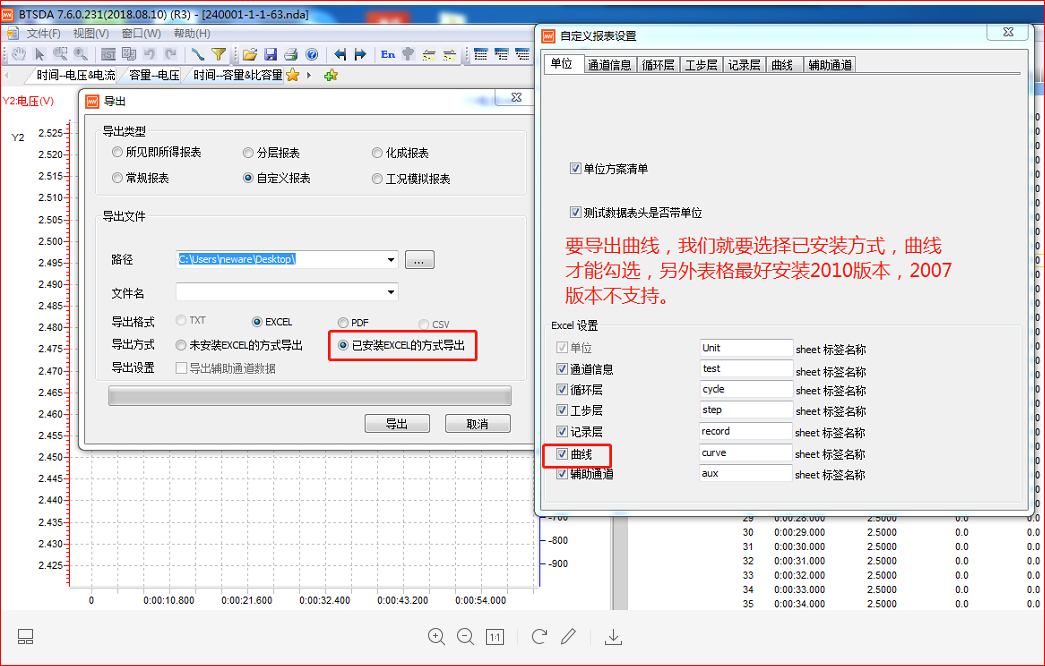Edit the curve sheet name field
Screen dimensions: 1045x666
click(746, 453)
